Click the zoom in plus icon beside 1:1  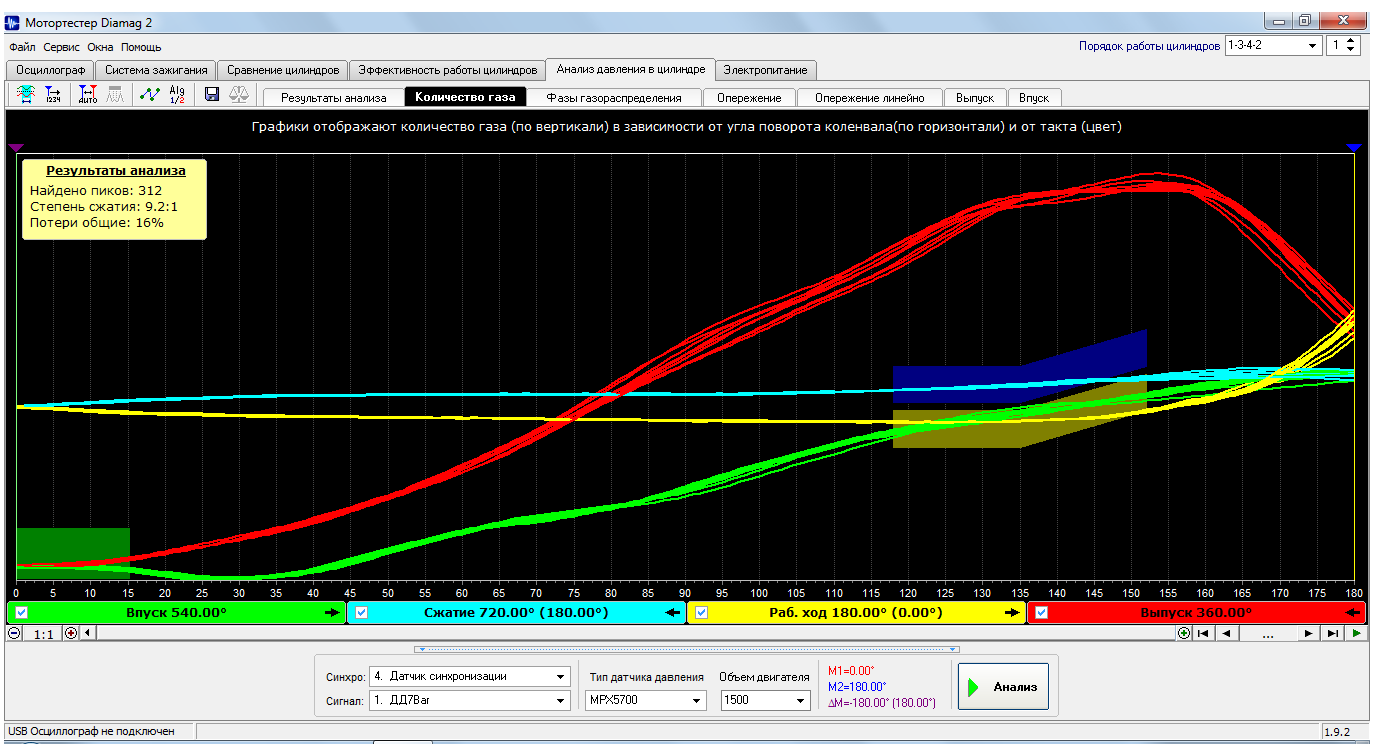[x=70, y=633]
